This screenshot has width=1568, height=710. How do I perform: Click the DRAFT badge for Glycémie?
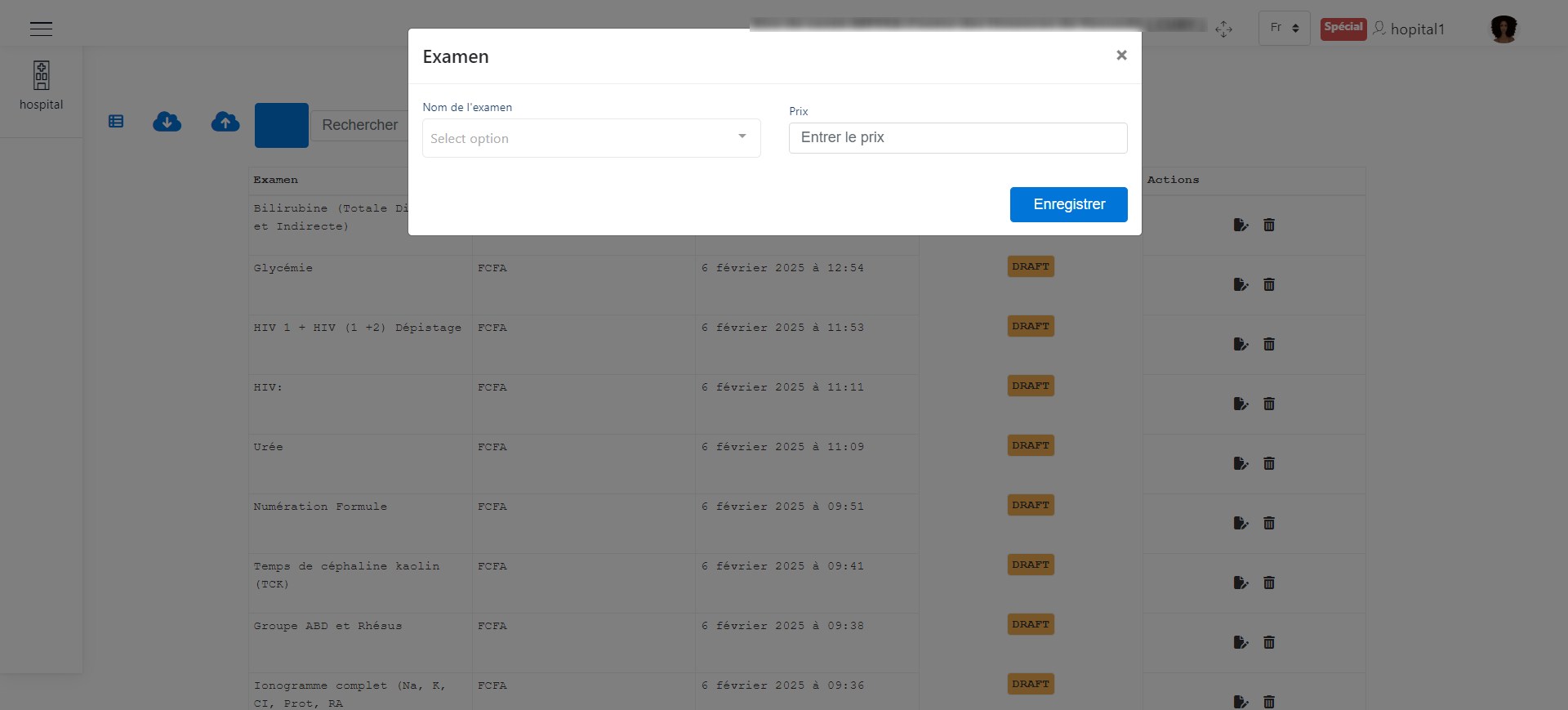coord(1031,266)
